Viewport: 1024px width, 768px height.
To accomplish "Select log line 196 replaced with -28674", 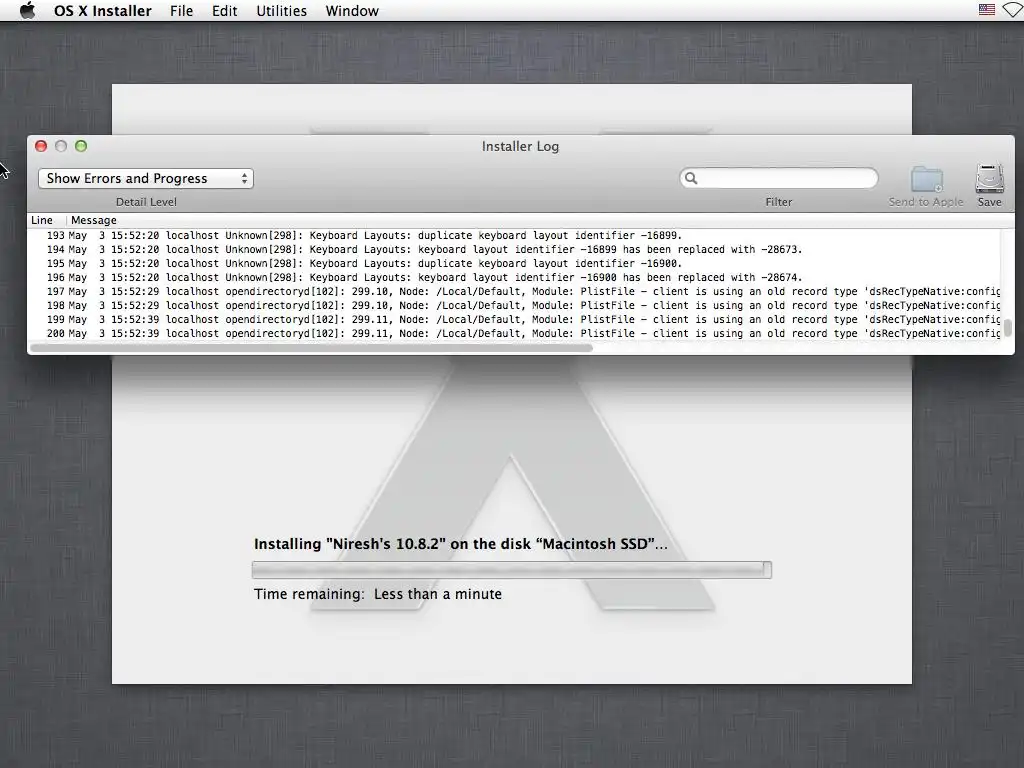I will [x=514, y=278].
